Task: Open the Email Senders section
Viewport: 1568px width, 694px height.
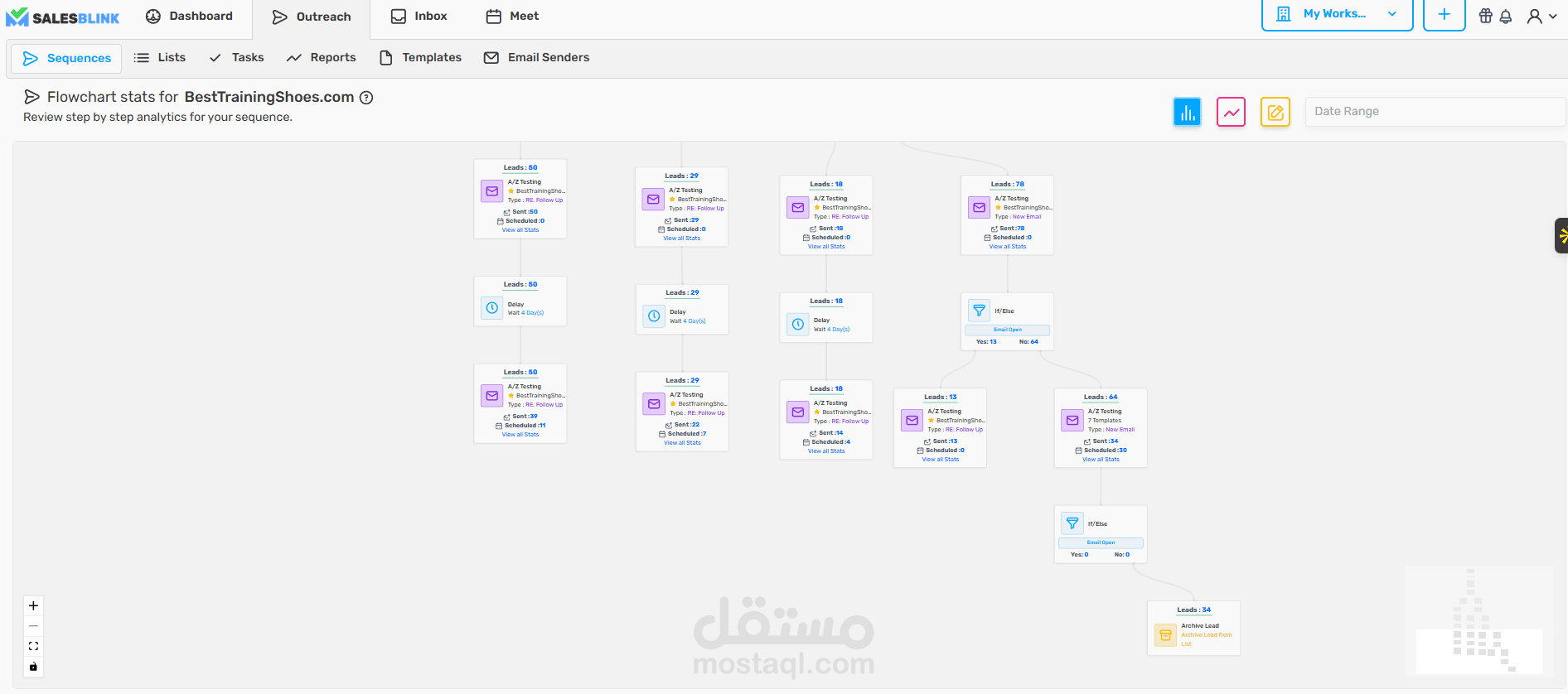Action: [x=537, y=58]
